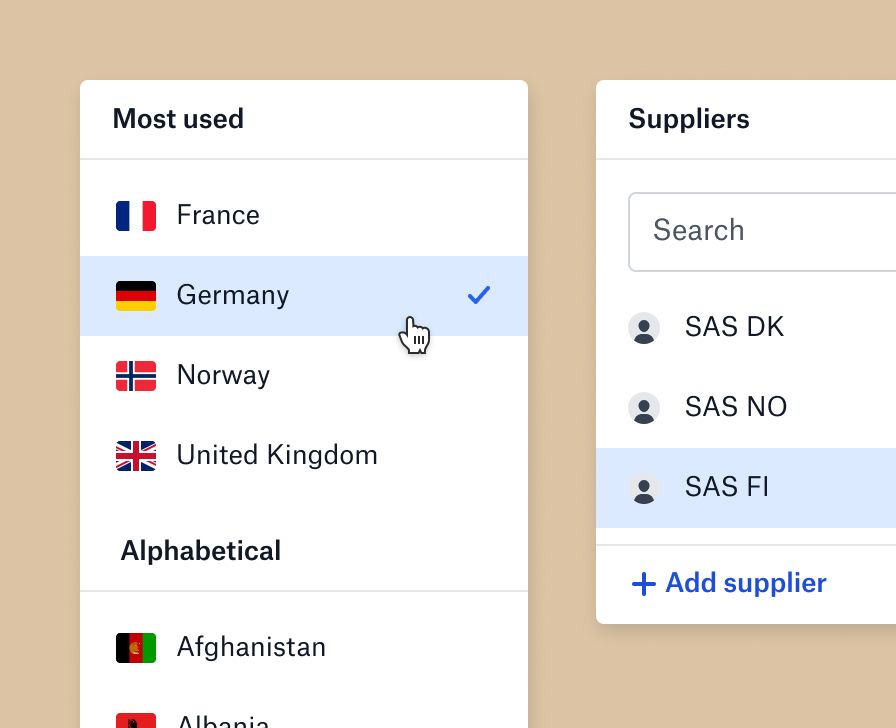The height and width of the screenshot is (728, 896).
Task: Click the Suppliers panel header
Action: pyautogui.click(x=689, y=119)
